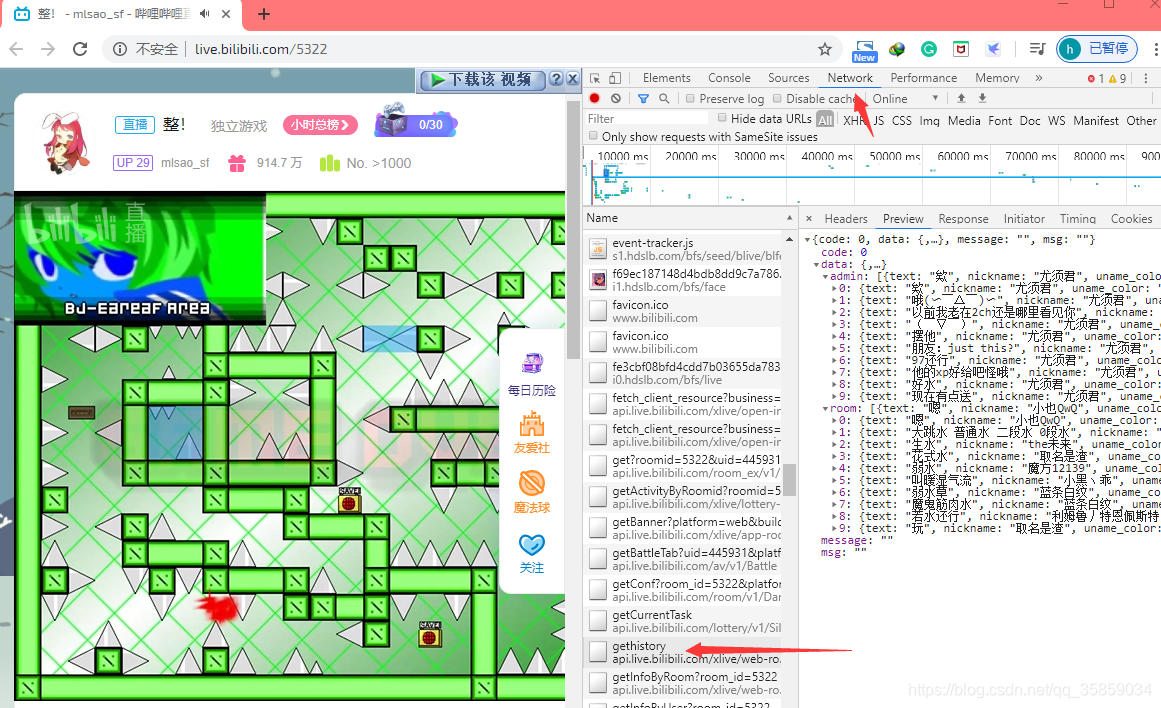Click the DevTools inspect element icon
Viewport: 1161px width, 708px height.
(x=595, y=78)
